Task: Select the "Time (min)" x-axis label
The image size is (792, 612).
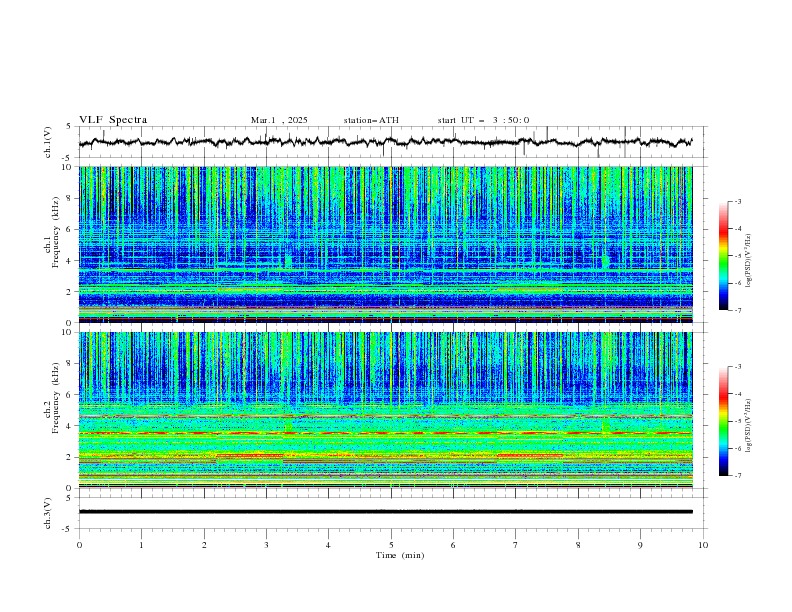Action: tap(400, 555)
